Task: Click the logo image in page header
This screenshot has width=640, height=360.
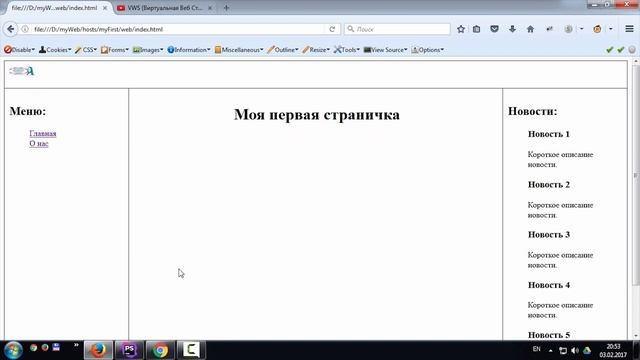Action: tap(21, 71)
